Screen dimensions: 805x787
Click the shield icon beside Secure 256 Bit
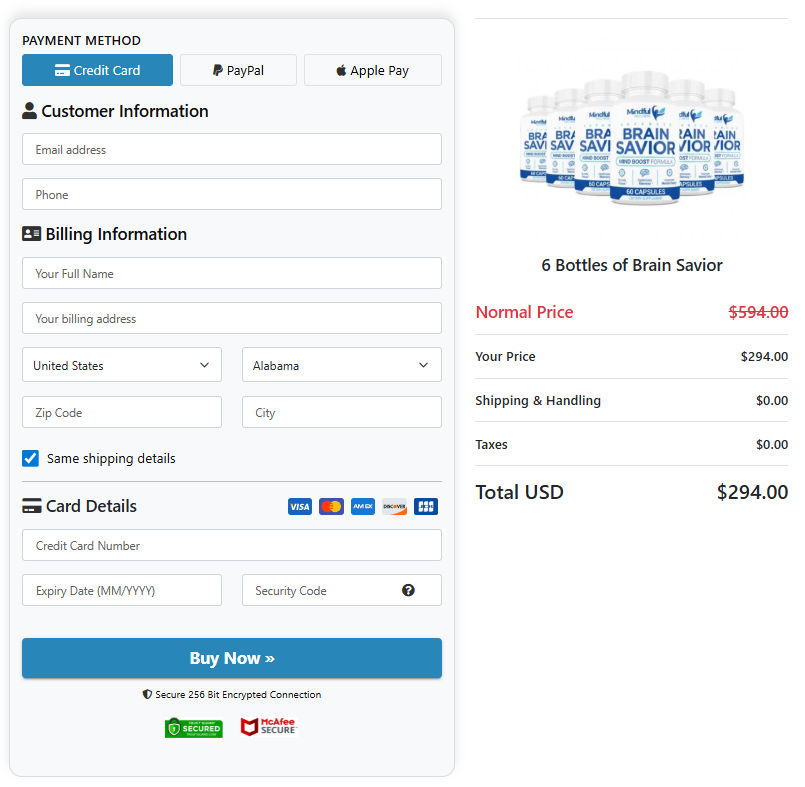(x=147, y=695)
